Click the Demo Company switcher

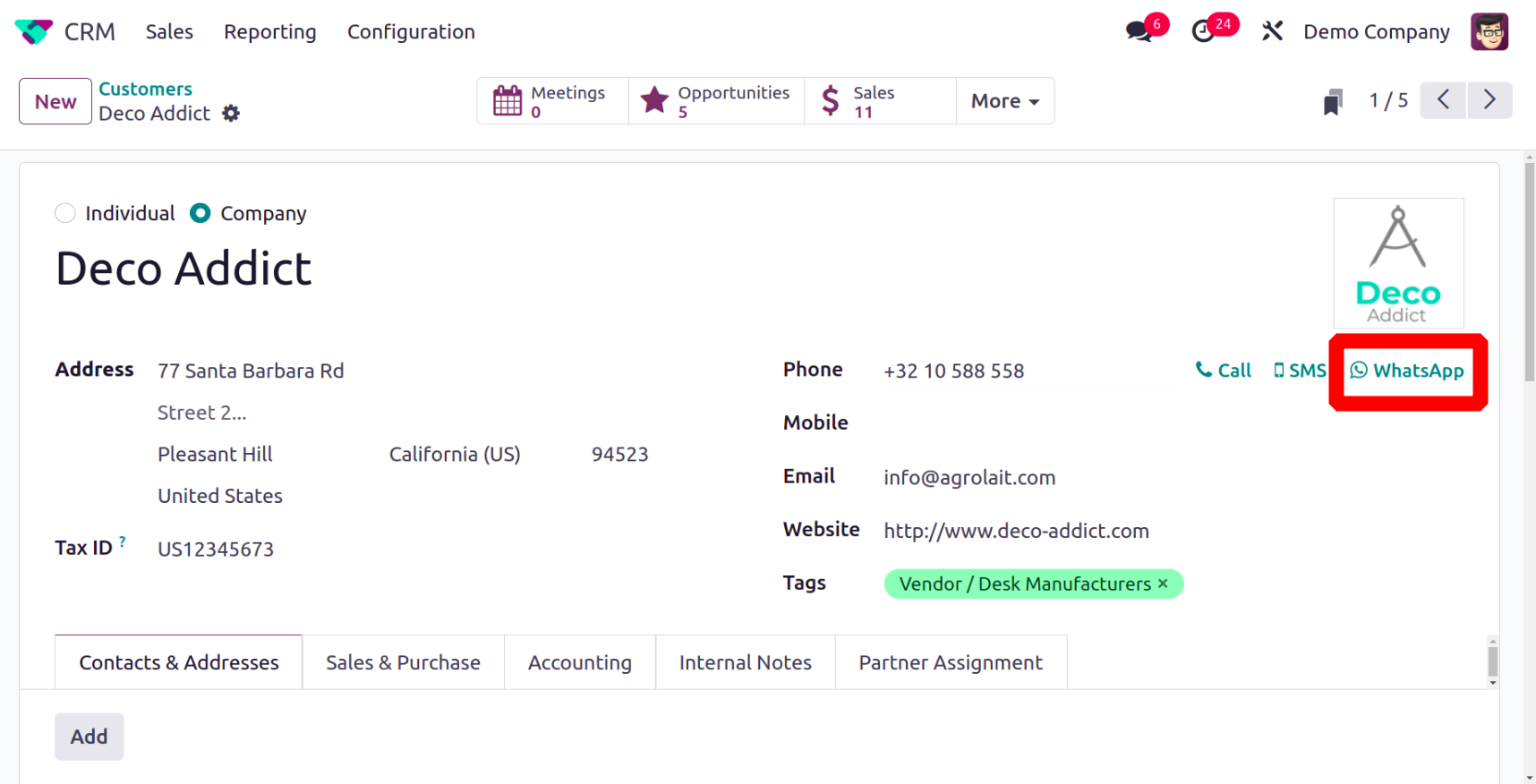(x=1377, y=32)
